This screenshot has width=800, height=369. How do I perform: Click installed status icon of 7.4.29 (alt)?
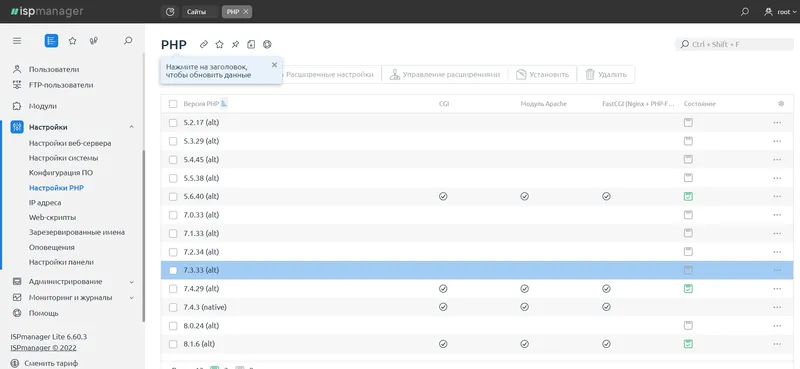point(688,289)
